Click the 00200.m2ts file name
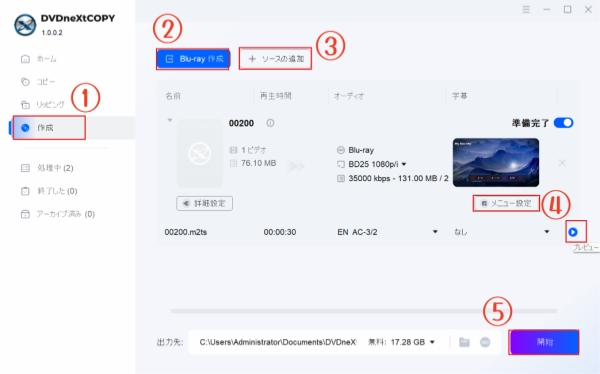This screenshot has height=374, width=600. (186, 232)
